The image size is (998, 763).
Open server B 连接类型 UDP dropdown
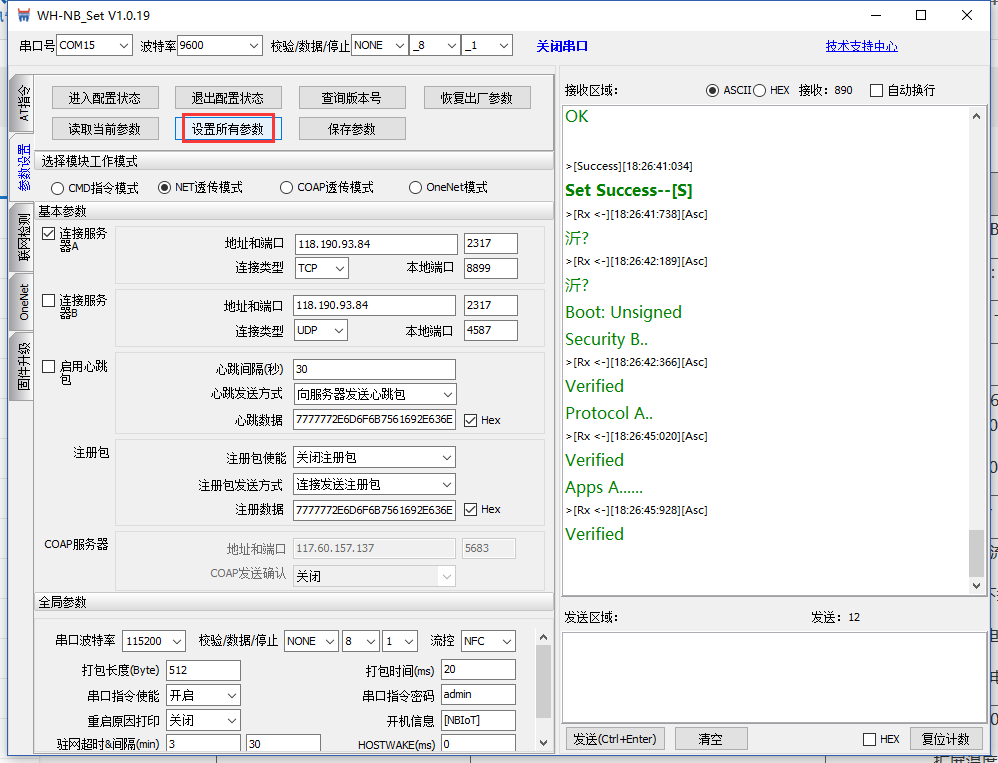[320, 331]
